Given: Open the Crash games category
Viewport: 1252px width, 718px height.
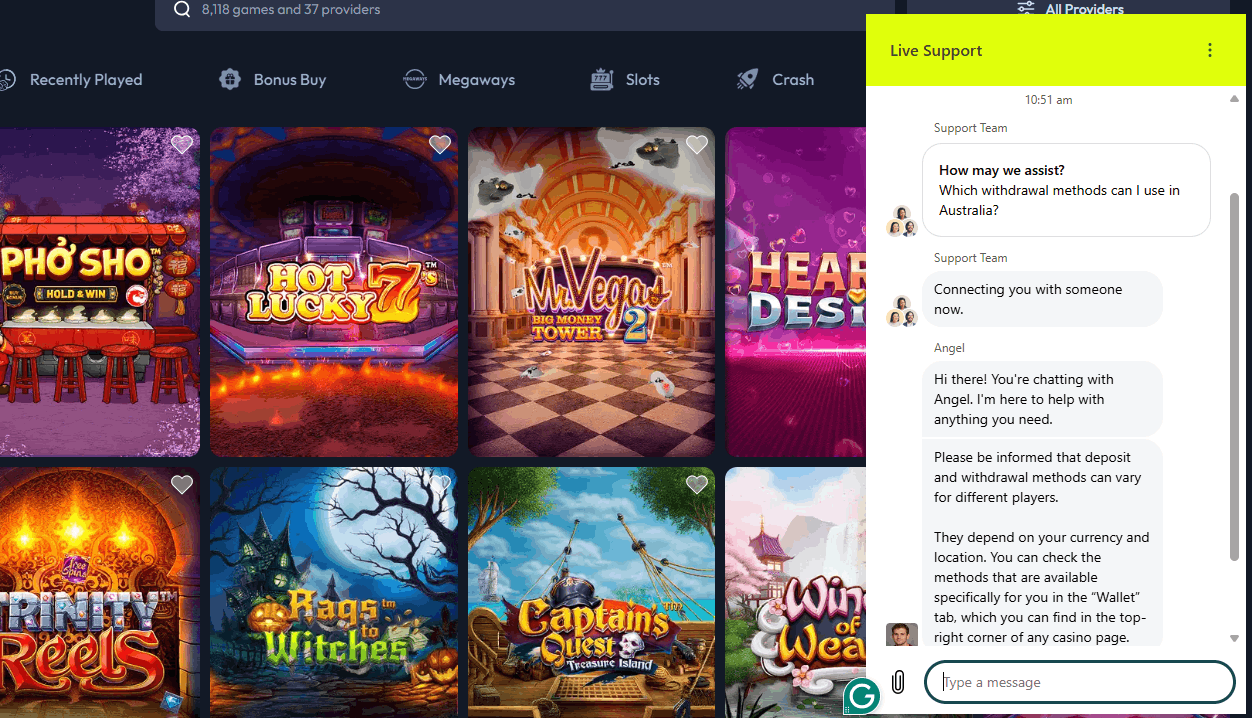Looking at the screenshot, I should tap(775, 80).
